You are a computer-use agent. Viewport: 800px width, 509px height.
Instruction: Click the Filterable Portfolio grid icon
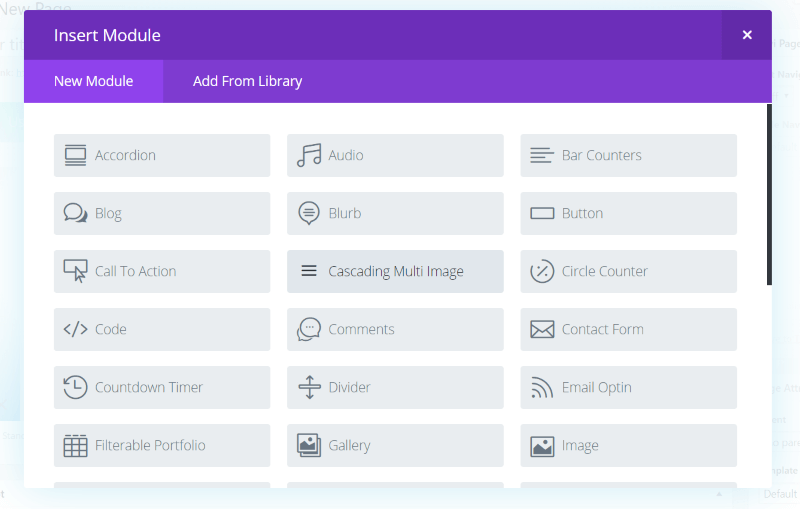pyautogui.click(x=76, y=445)
